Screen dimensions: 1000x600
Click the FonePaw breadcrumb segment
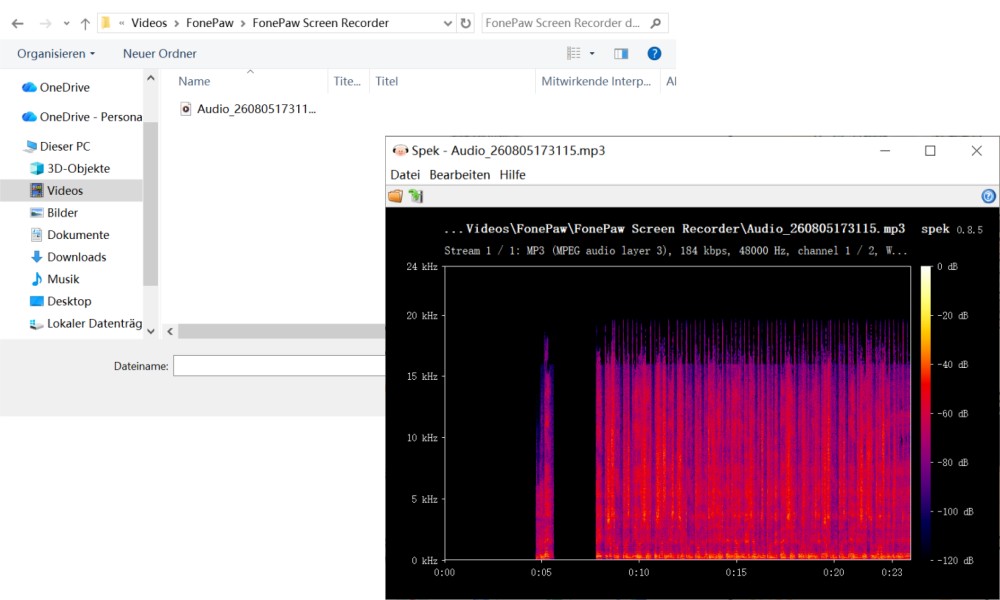click(210, 23)
